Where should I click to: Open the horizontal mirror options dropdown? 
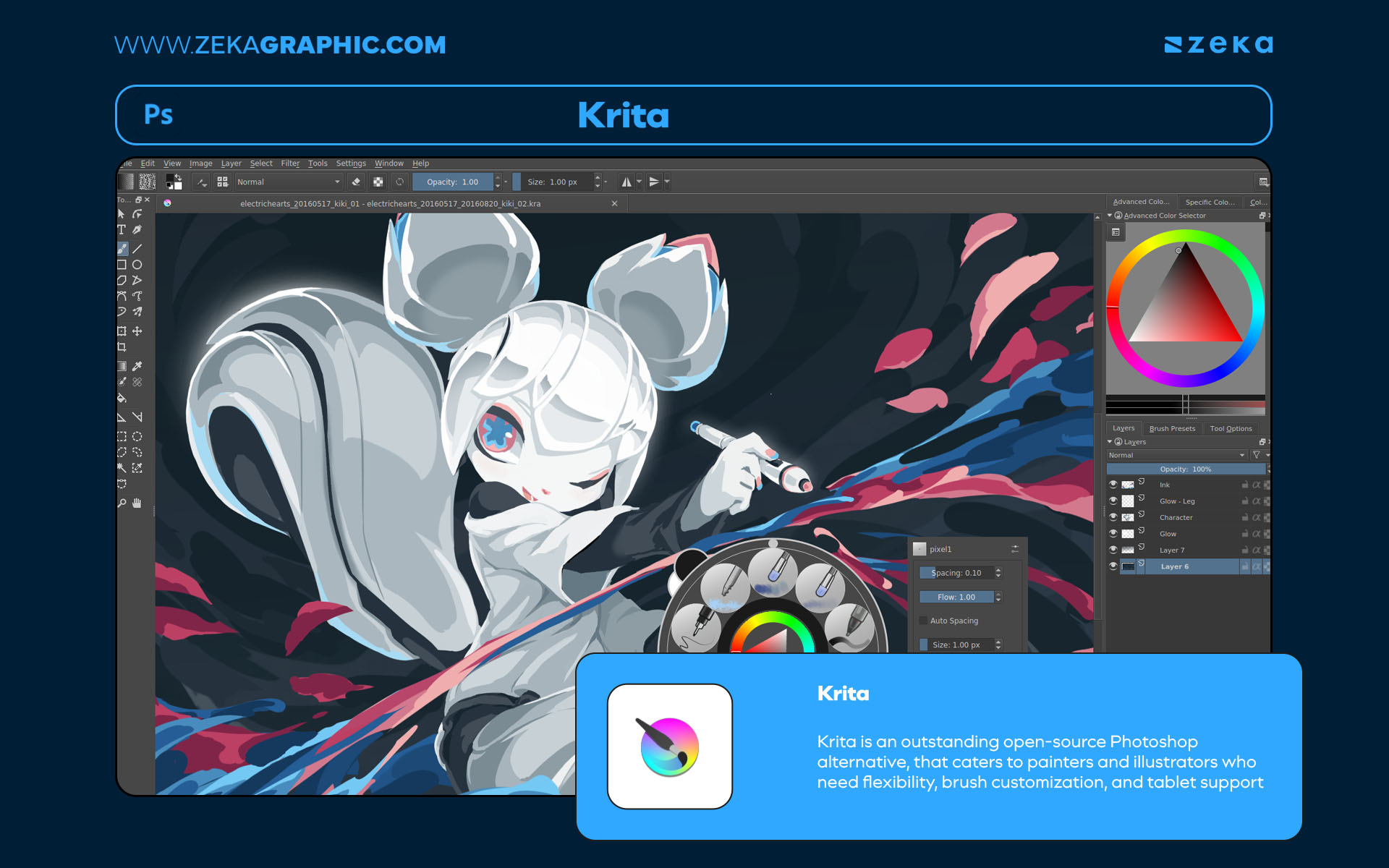click(638, 182)
